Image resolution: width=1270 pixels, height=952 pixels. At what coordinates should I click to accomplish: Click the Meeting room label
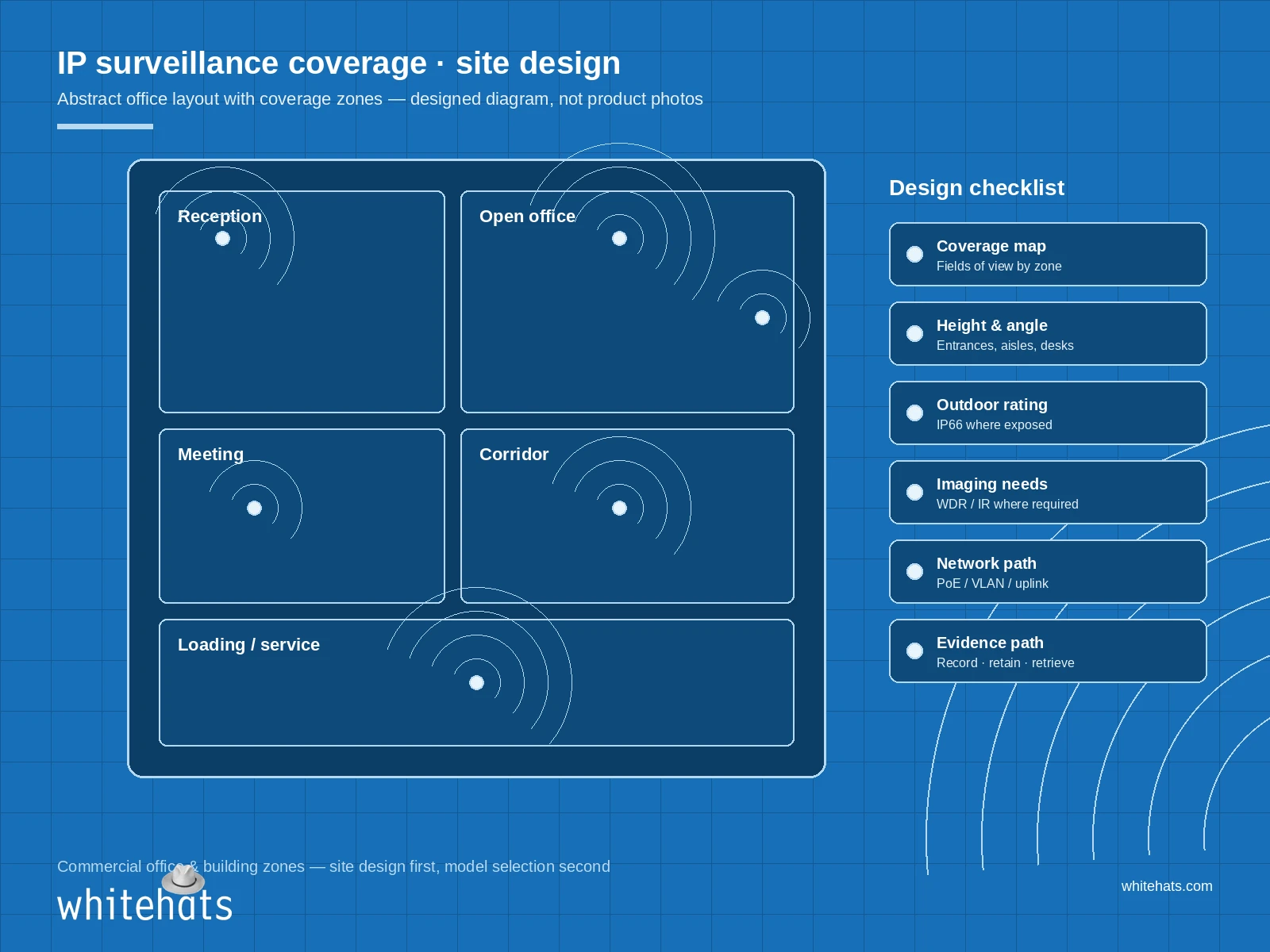point(210,455)
